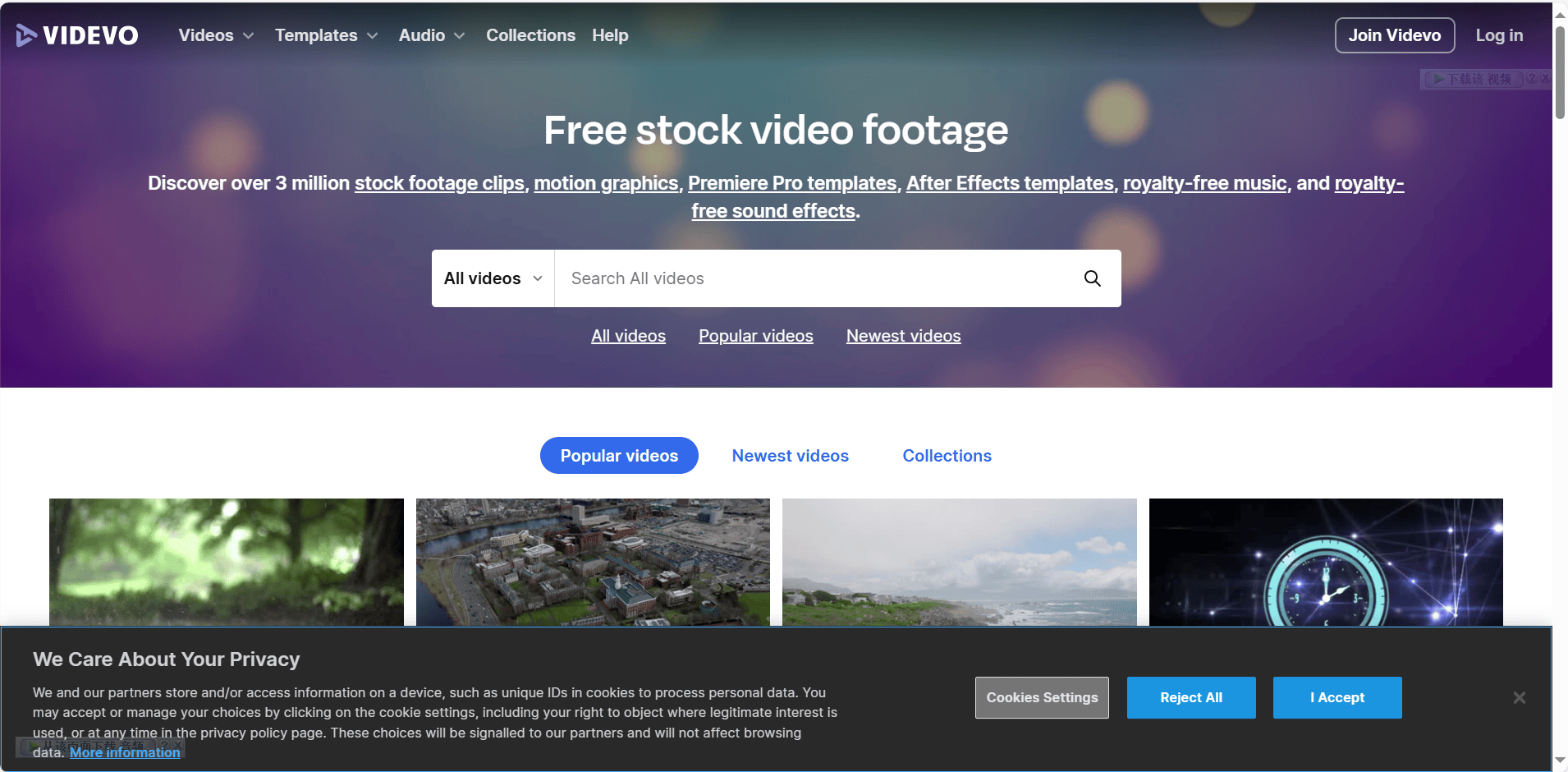The height and width of the screenshot is (772, 1568).
Task: Dismiss the cookie banner with the X
Action: [x=1519, y=697]
